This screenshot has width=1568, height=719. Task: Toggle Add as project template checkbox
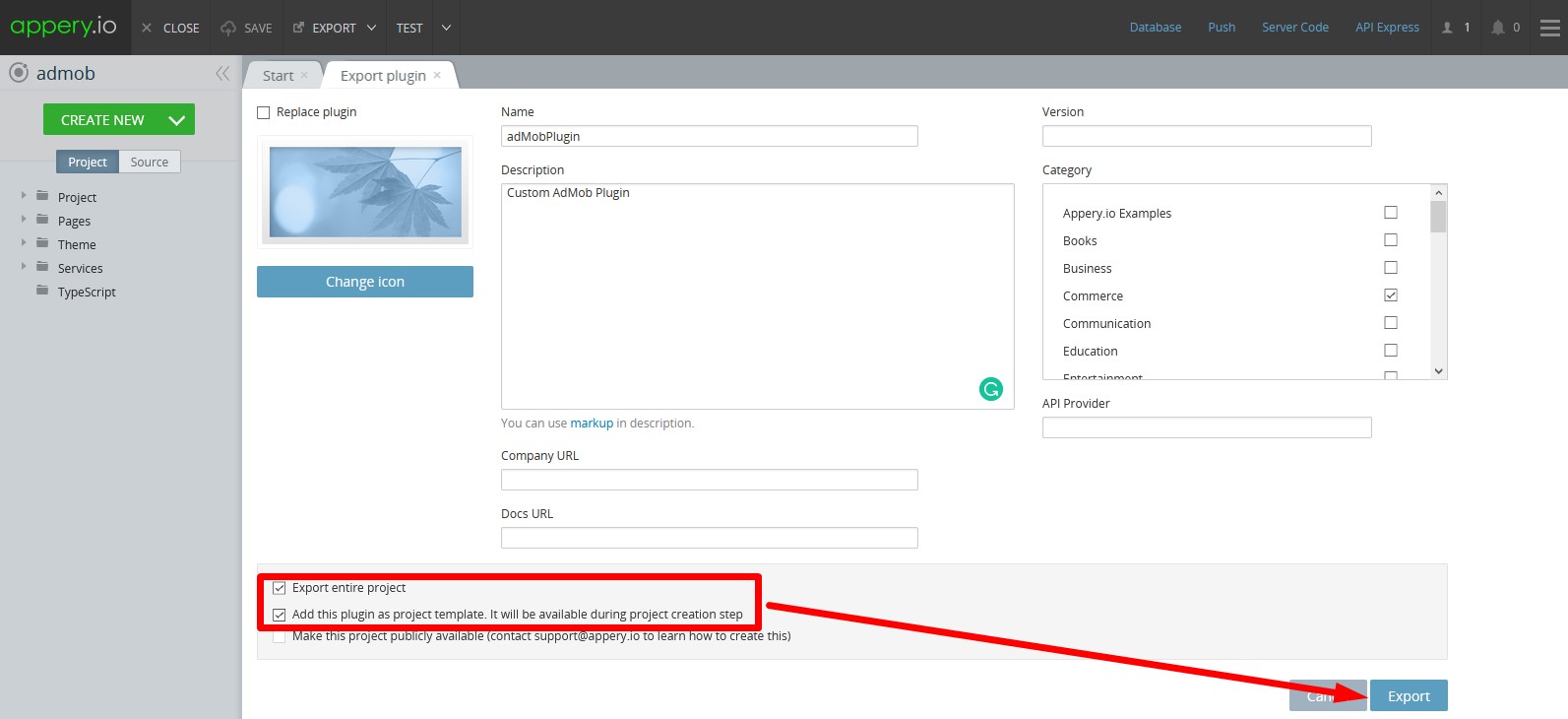(280, 615)
